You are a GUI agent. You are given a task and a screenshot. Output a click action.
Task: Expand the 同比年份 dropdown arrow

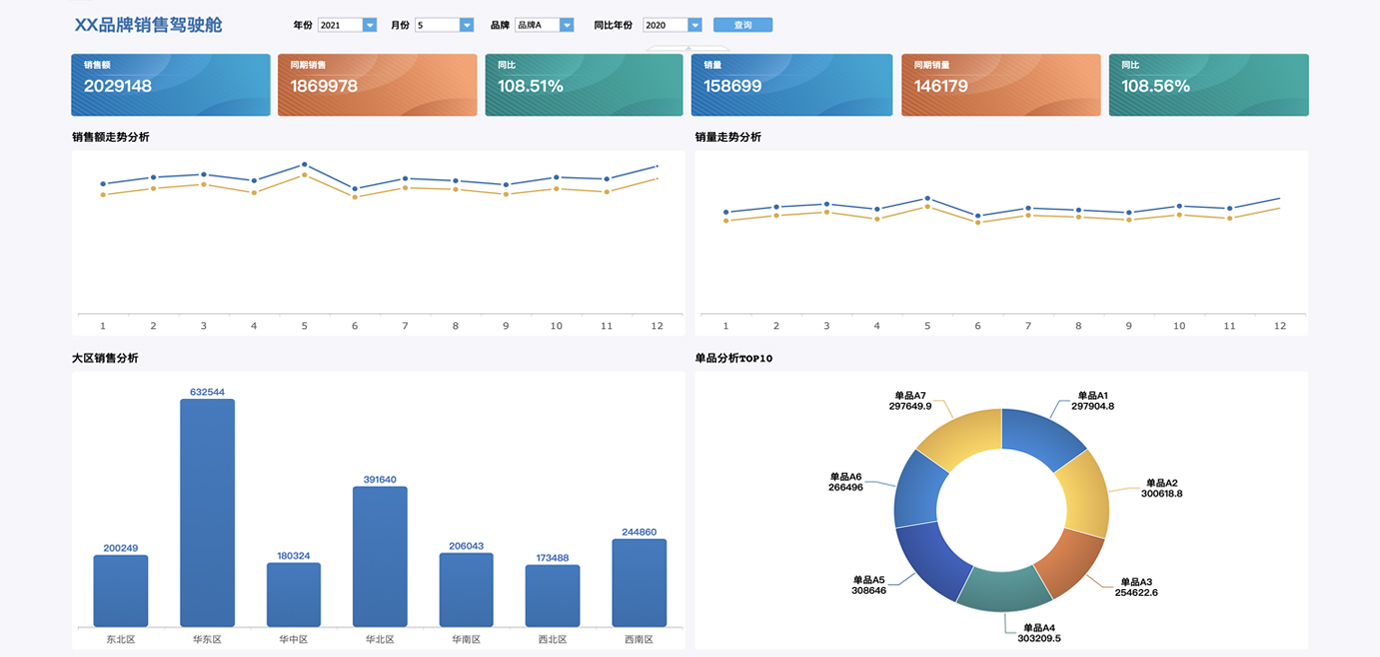[694, 25]
